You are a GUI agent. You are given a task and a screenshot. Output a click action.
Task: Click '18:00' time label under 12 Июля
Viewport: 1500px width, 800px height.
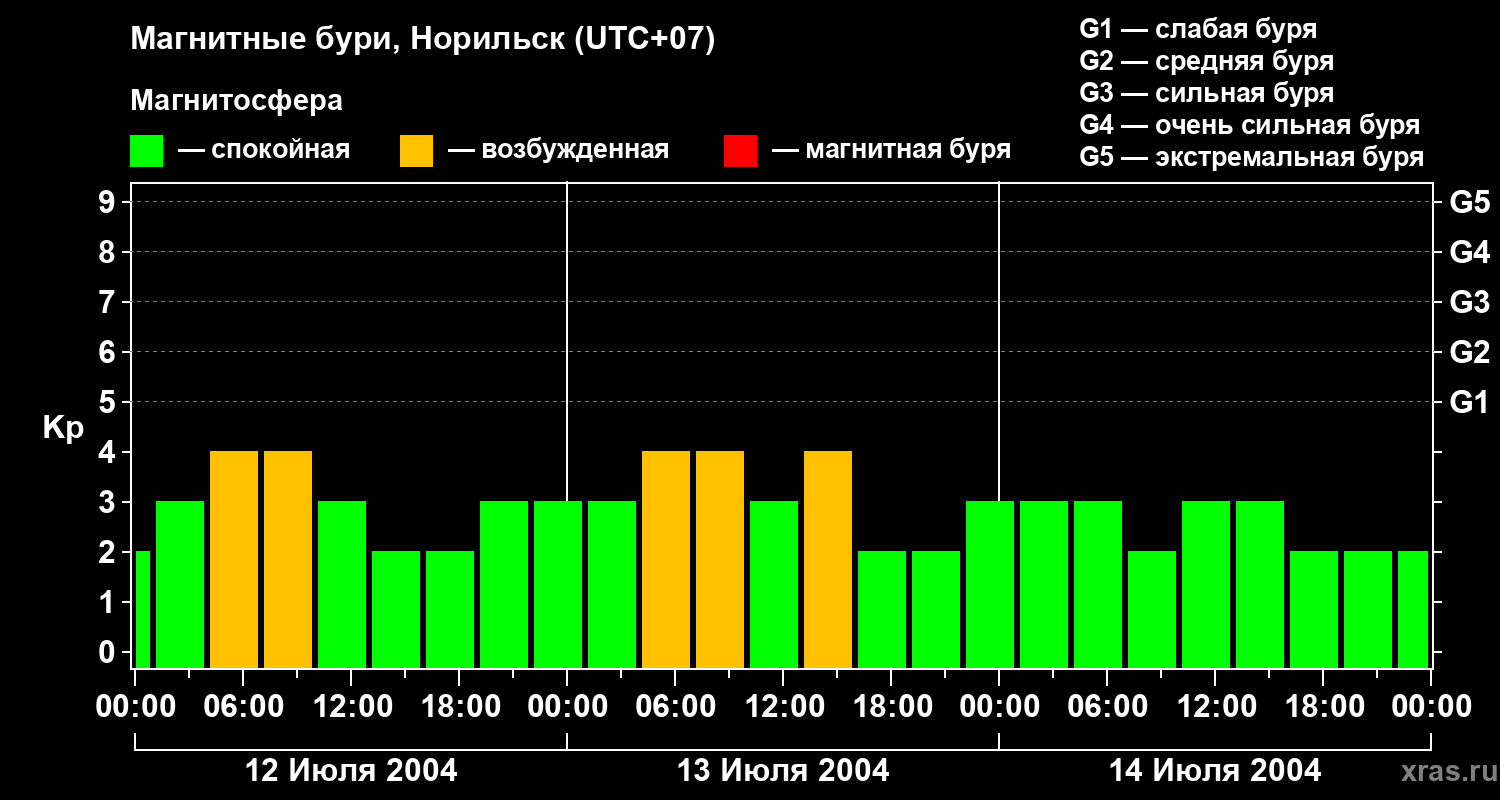click(459, 707)
